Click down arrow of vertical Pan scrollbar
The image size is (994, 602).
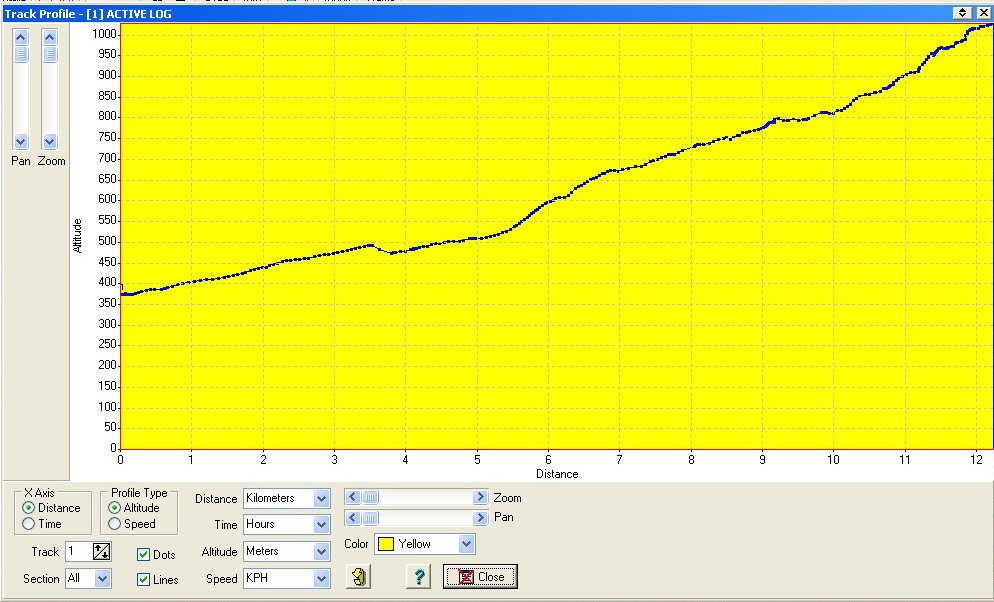21,141
